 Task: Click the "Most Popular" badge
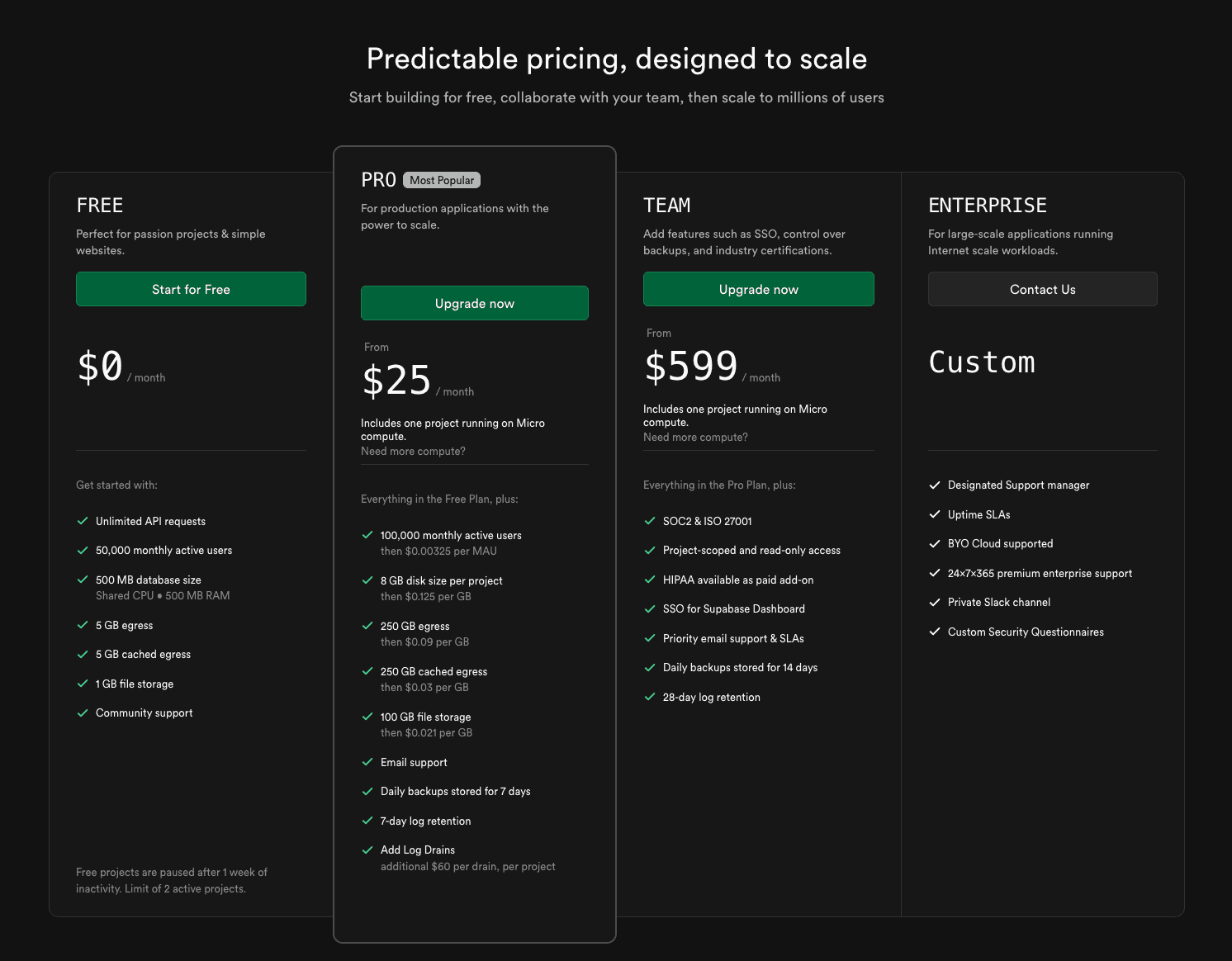(x=442, y=179)
